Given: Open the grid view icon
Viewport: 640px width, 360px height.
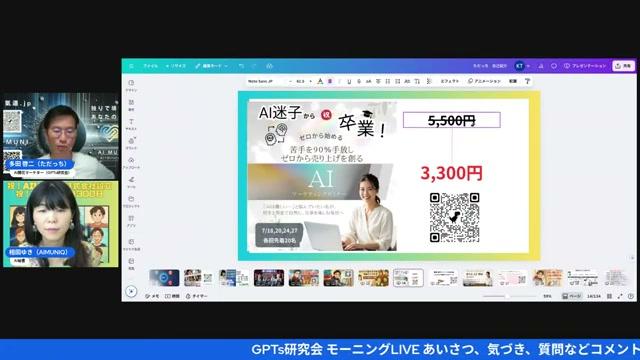Looking at the screenshot, I should (x=609, y=296).
